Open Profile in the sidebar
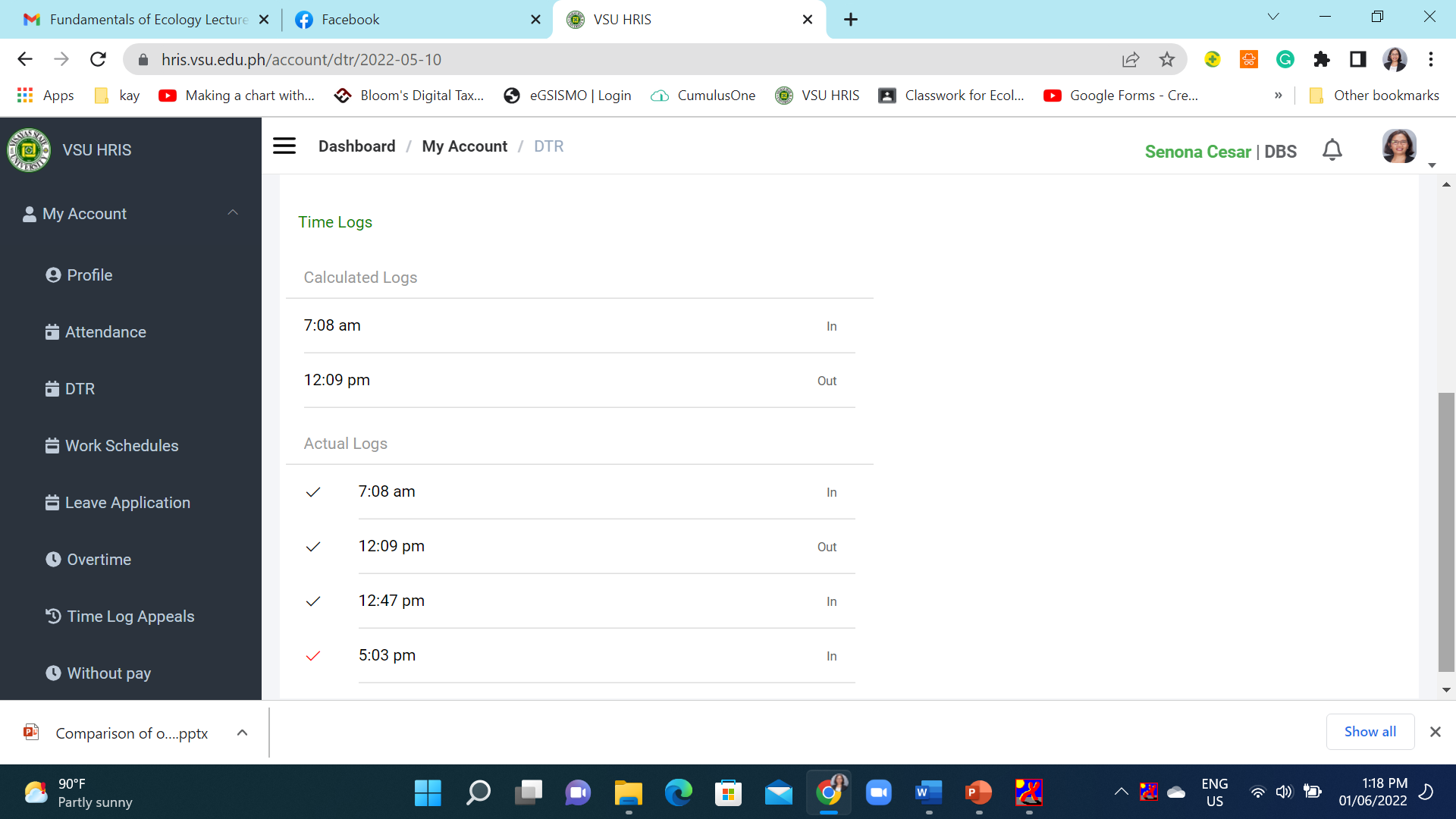This screenshot has width=1456, height=819. point(89,275)
